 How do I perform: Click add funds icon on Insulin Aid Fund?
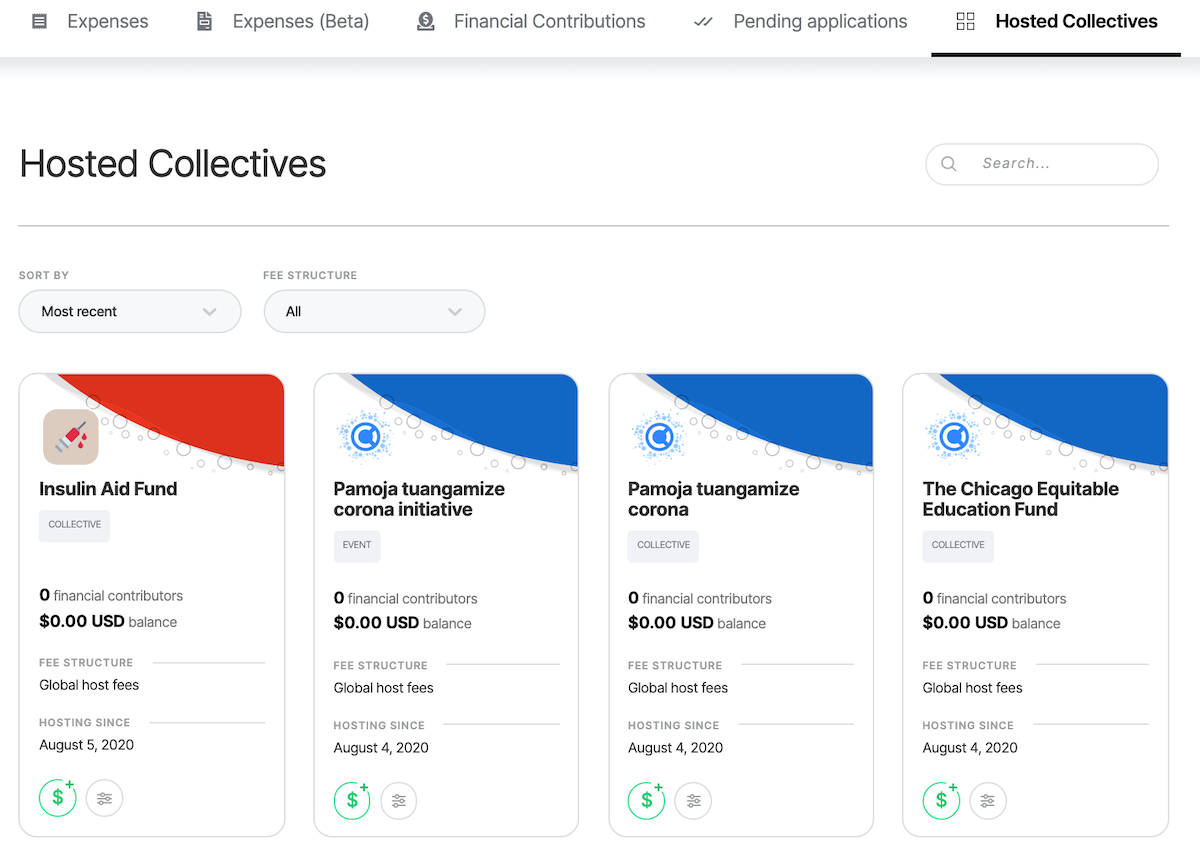[x=58, y=798]
